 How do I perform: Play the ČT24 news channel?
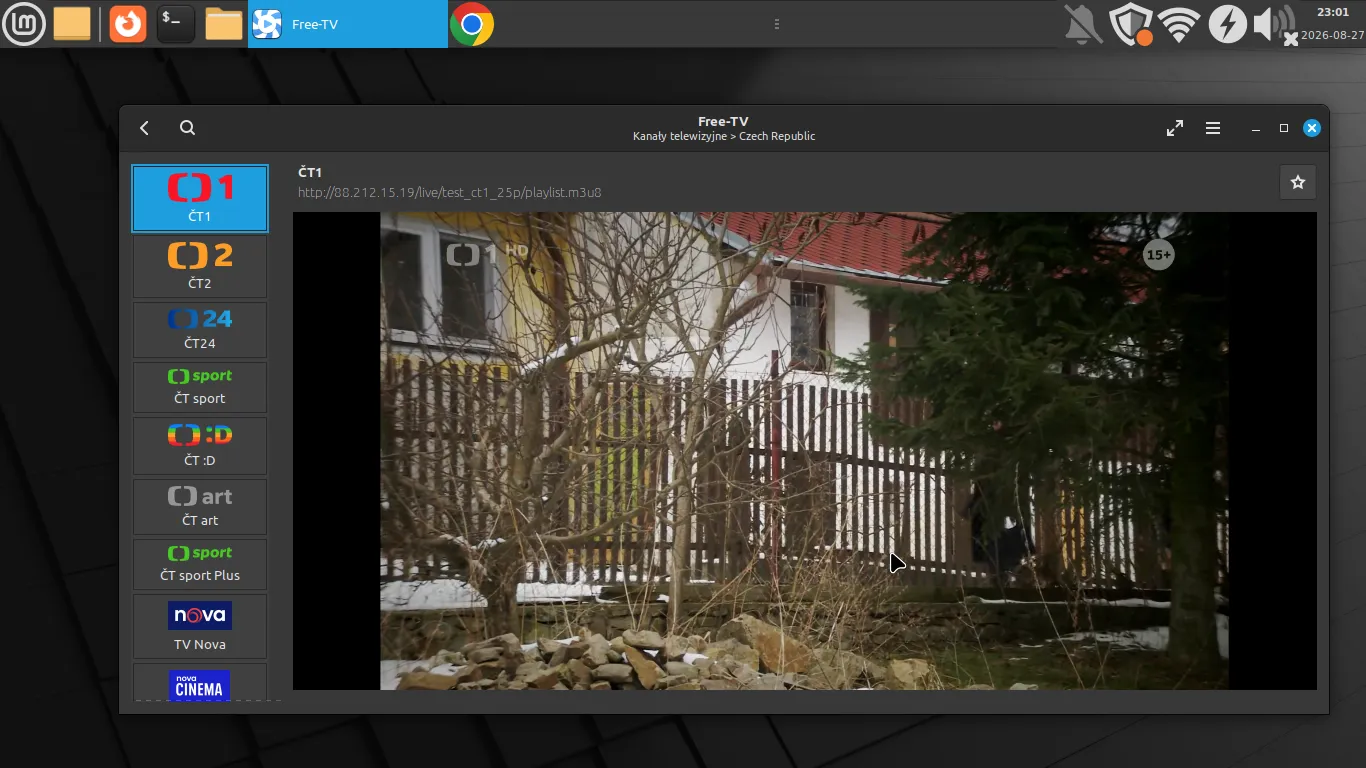pyautogui.click(x=200, y=330)
